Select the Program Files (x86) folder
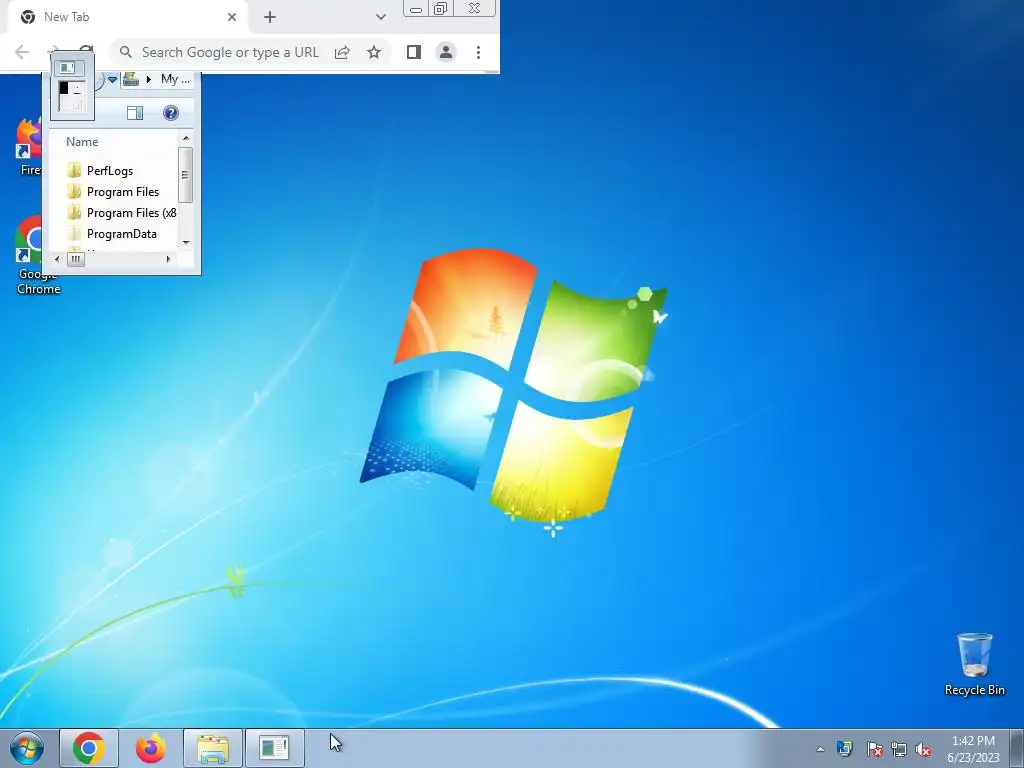Viewport: 1024px width, 768px height. tap(121, 213)
